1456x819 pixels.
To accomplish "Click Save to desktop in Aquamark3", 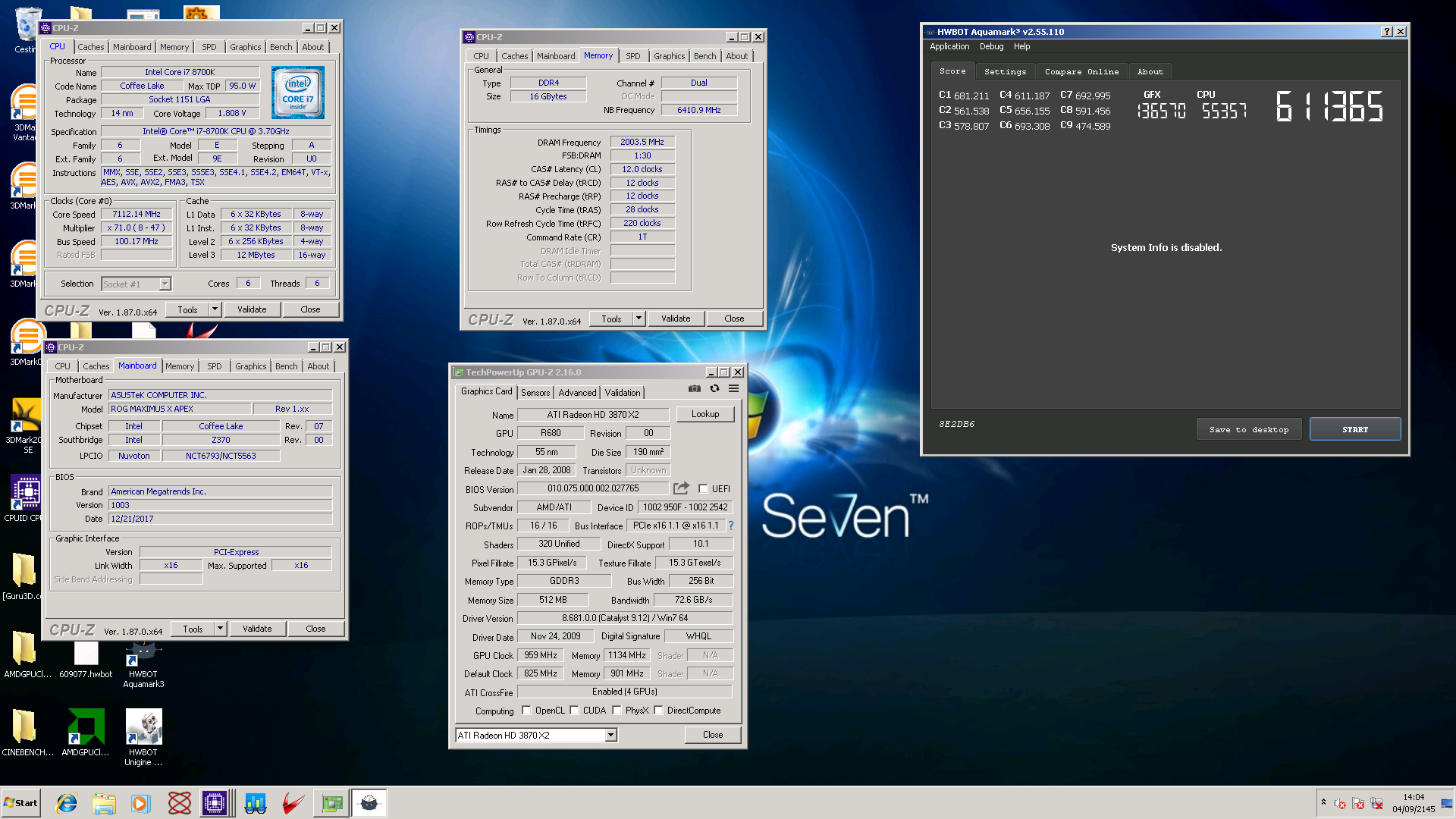I will [x=1249, y=429].
